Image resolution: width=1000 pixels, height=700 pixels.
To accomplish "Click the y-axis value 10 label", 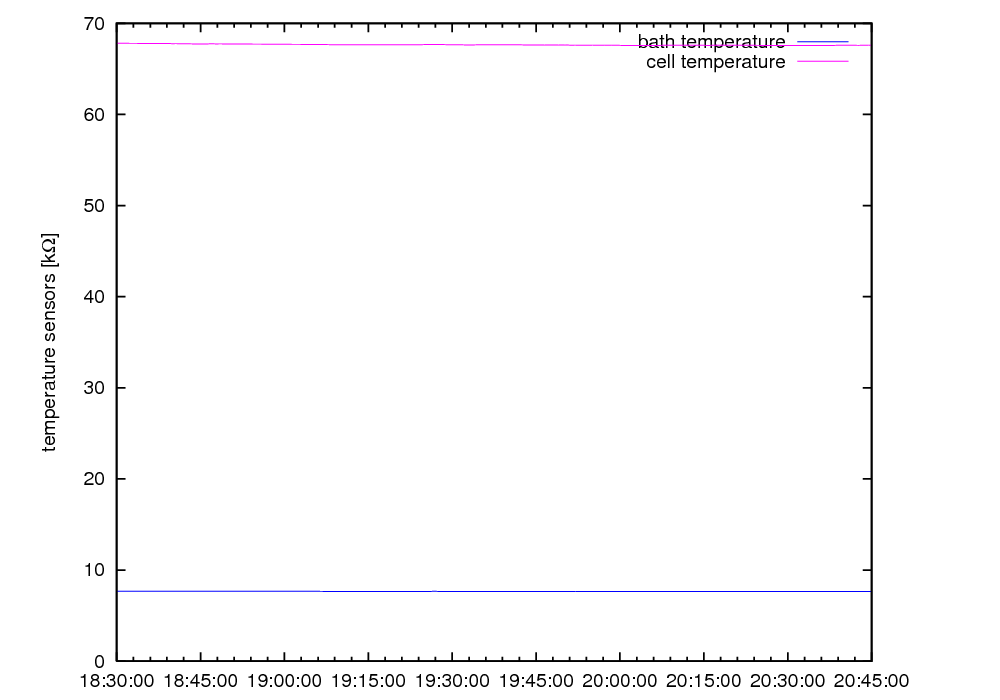I will (x=93, y=570).
